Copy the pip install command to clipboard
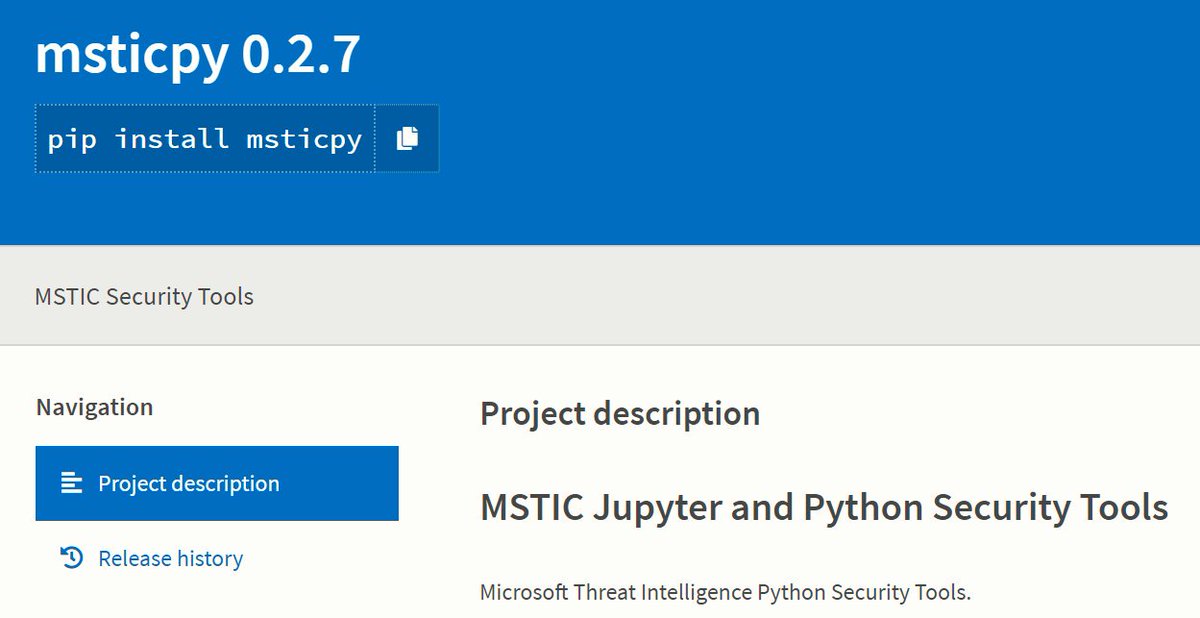This screenshot has height=618, width=1200. click(x=407, y=138)
